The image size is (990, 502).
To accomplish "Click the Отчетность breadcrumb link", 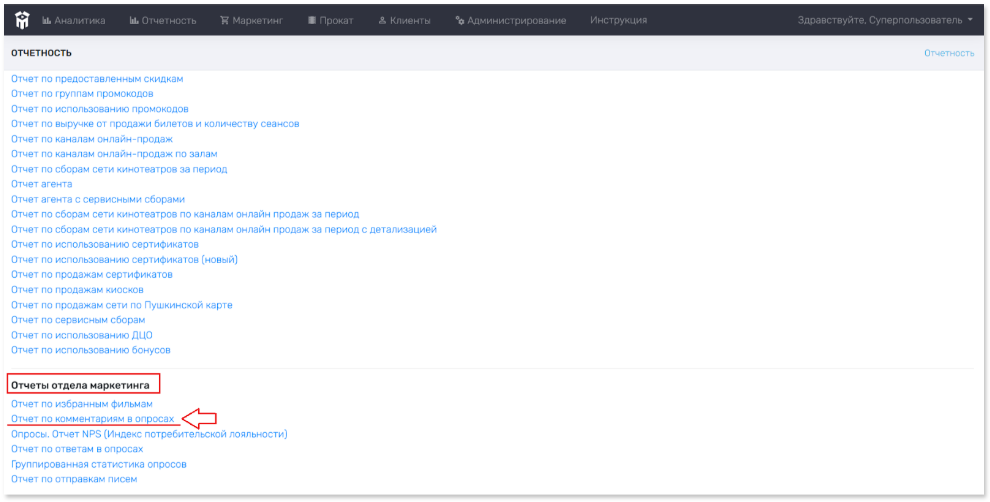I will click(948, 53).
